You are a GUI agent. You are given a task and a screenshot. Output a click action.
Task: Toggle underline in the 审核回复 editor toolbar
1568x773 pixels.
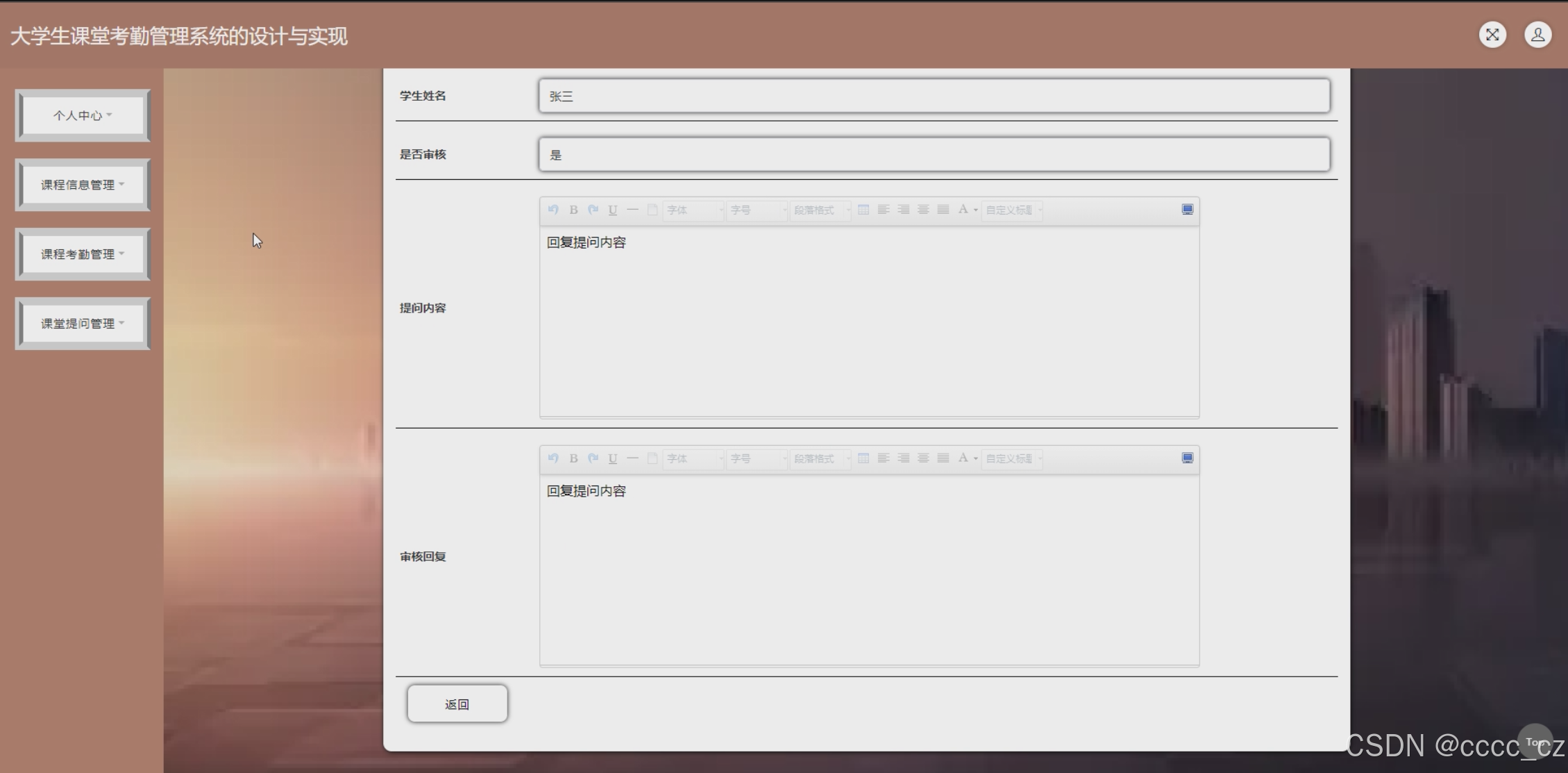[613, 458]
